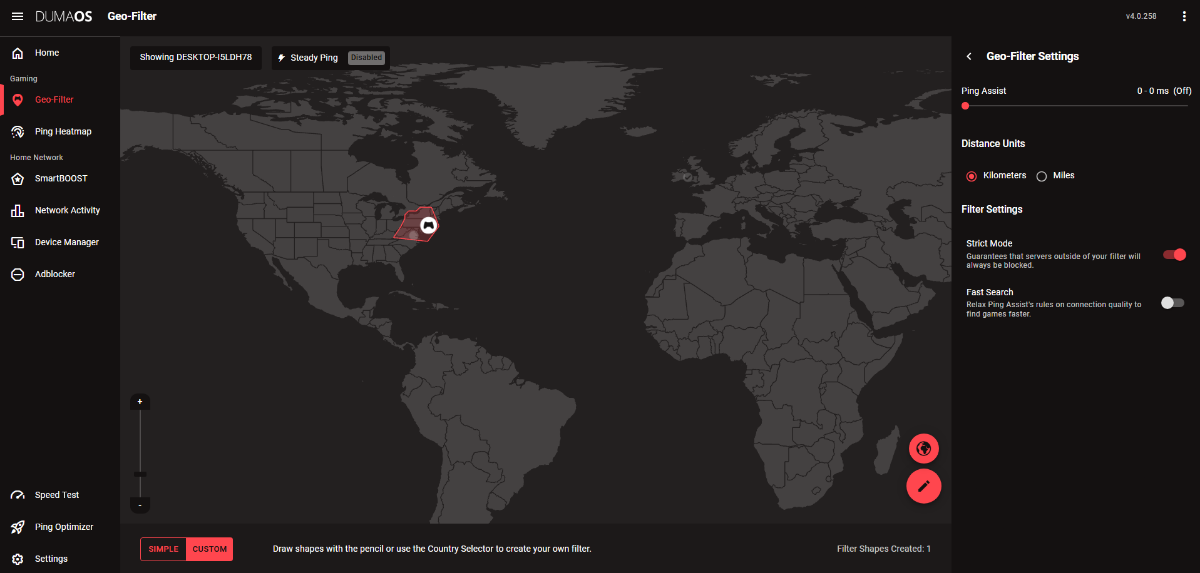Toggle Strict Mode switch off
This screenshot has width=1200, height=573.
(x=1174, y=254)
